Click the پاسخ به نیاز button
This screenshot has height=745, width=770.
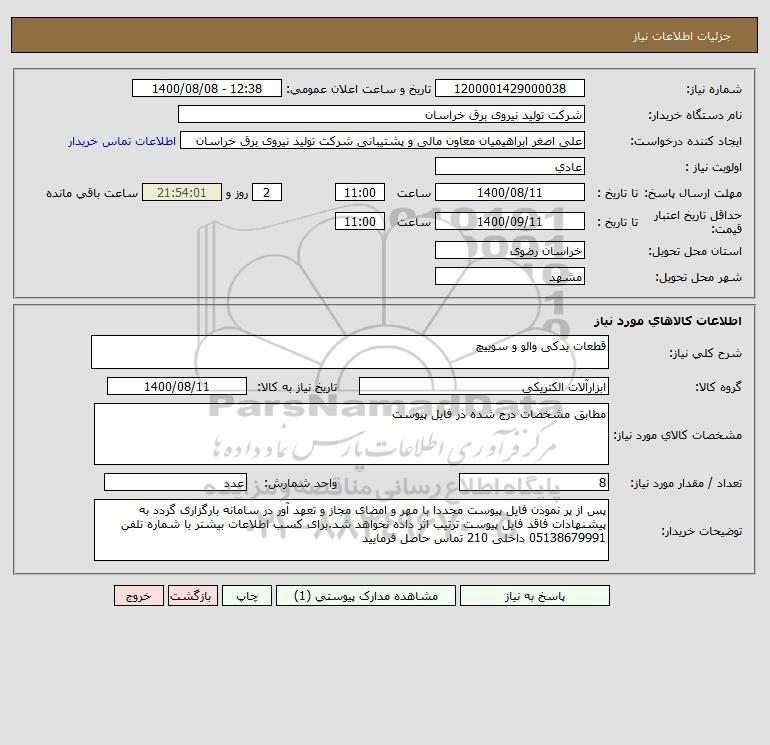click(x=534, y=596)
